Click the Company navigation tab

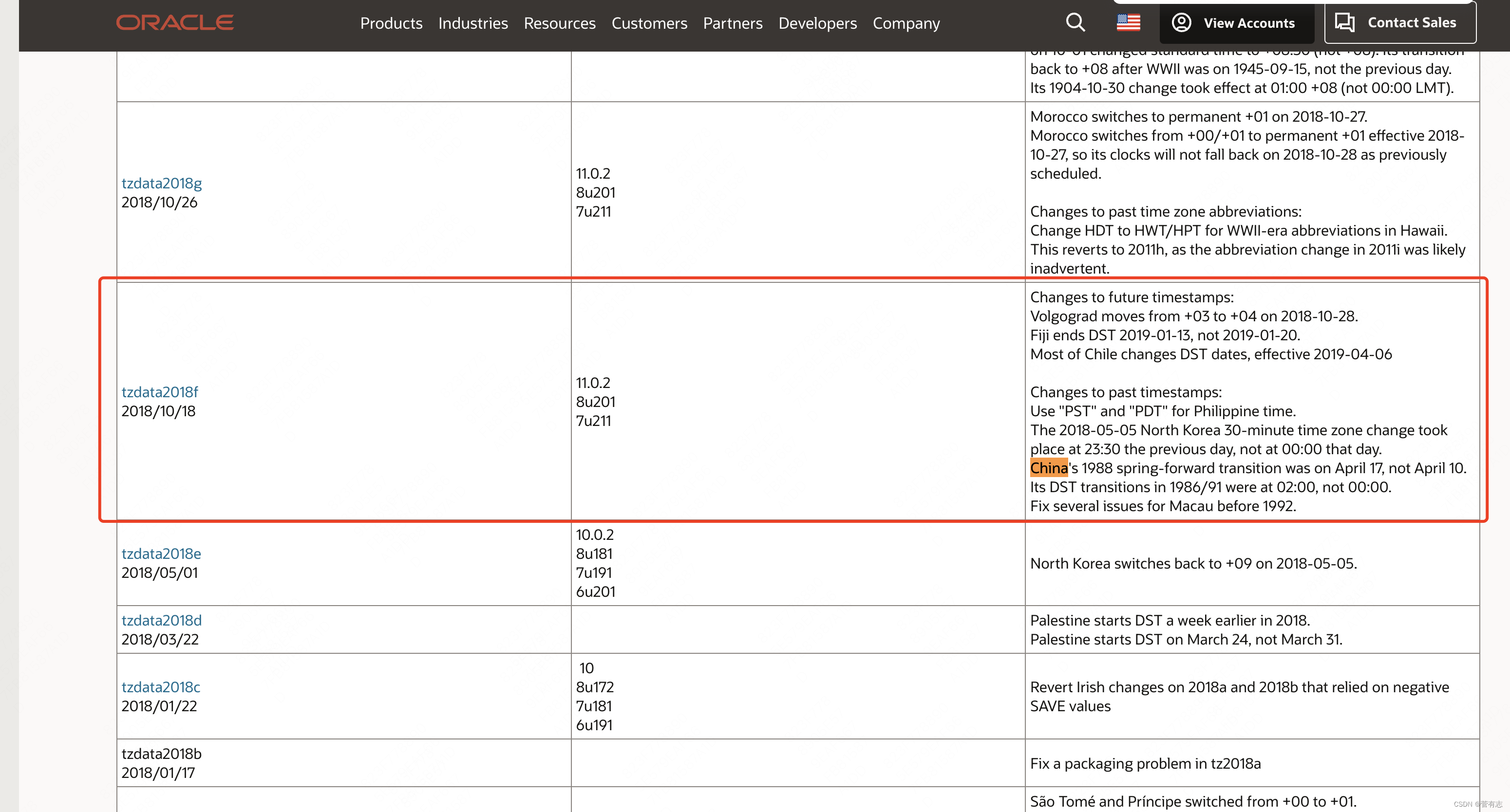905,23
